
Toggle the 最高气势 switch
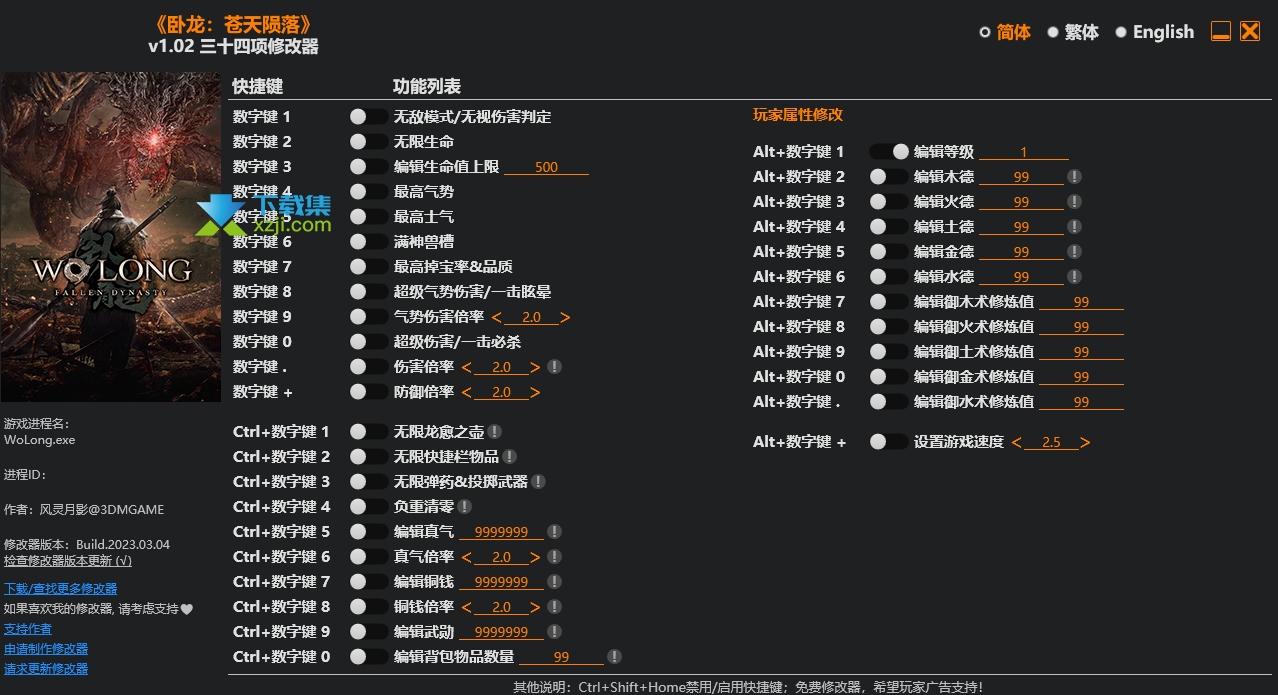pos(369,192)
